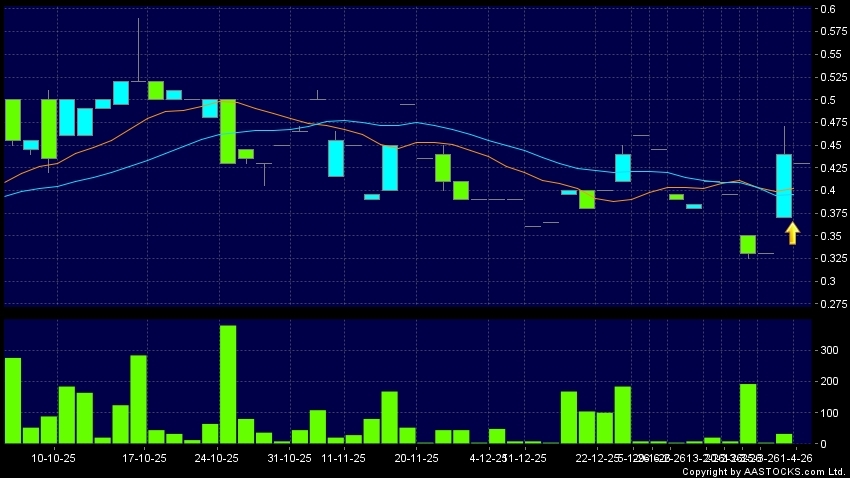The image size is (850, 478).
Task: Select the lowest green candlestick near 0.35
Action: coord(747,244)
